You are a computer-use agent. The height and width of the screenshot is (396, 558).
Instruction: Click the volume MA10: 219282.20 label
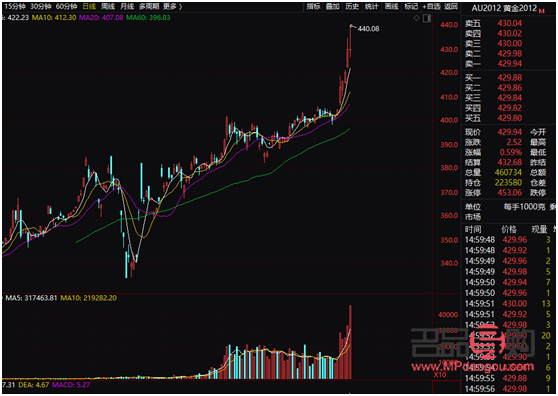point(88,298)
